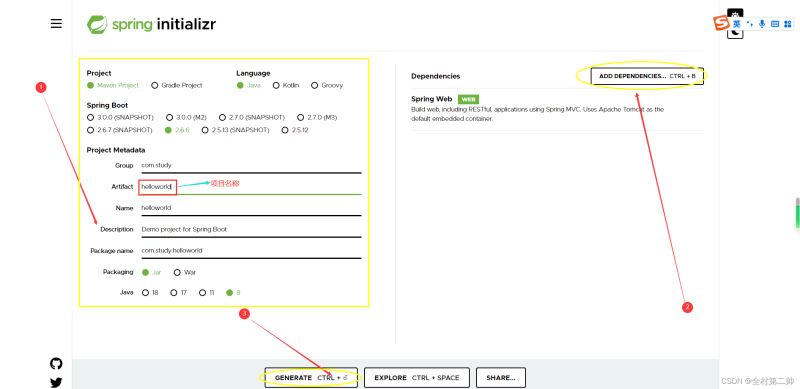Click the Sogou microphone voice icon
Image resolution: width=800 pixels, height=389 pixels.
coord(762,24)
